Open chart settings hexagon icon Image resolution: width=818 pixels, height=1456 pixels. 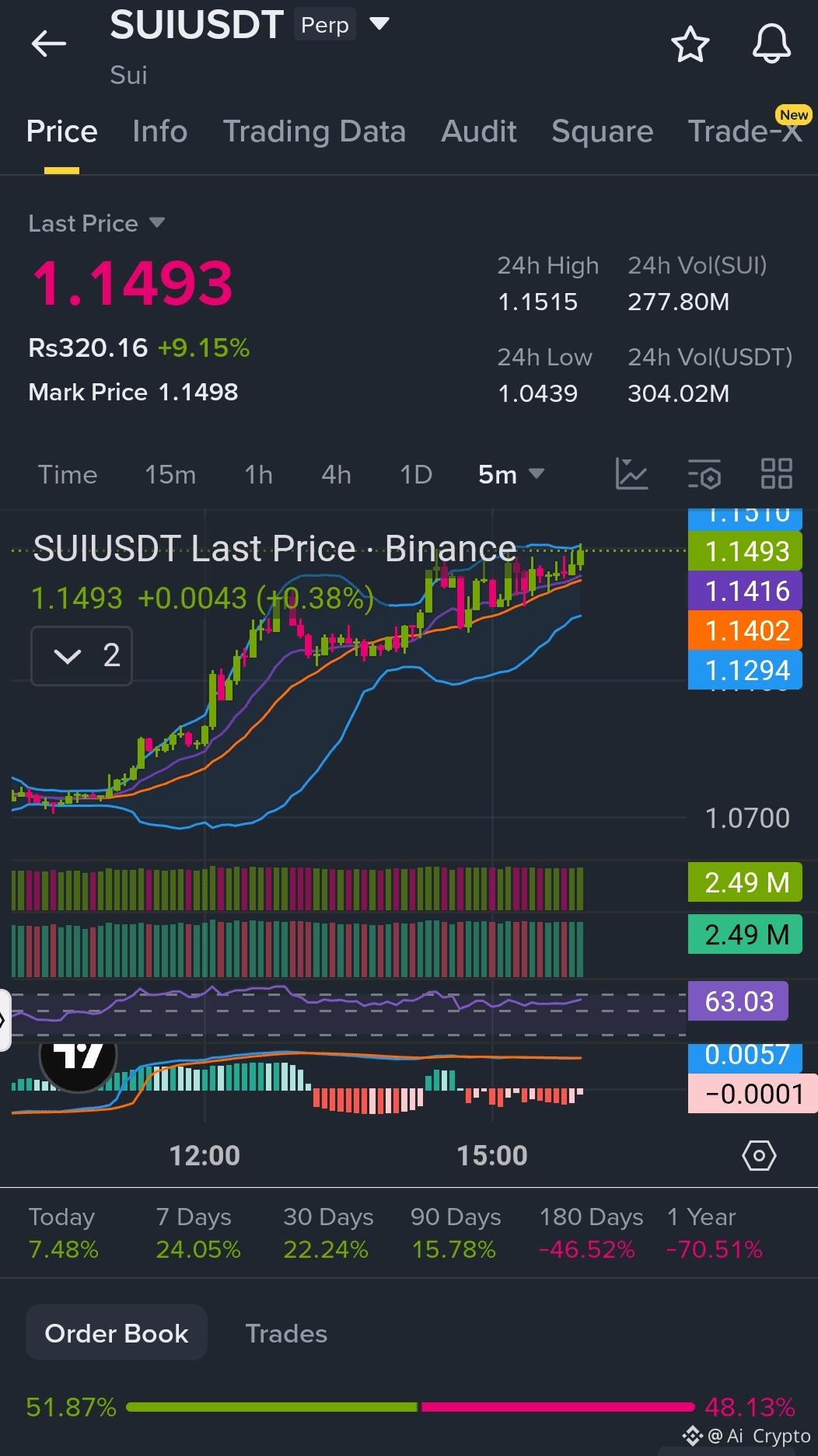click(759, 1156)
